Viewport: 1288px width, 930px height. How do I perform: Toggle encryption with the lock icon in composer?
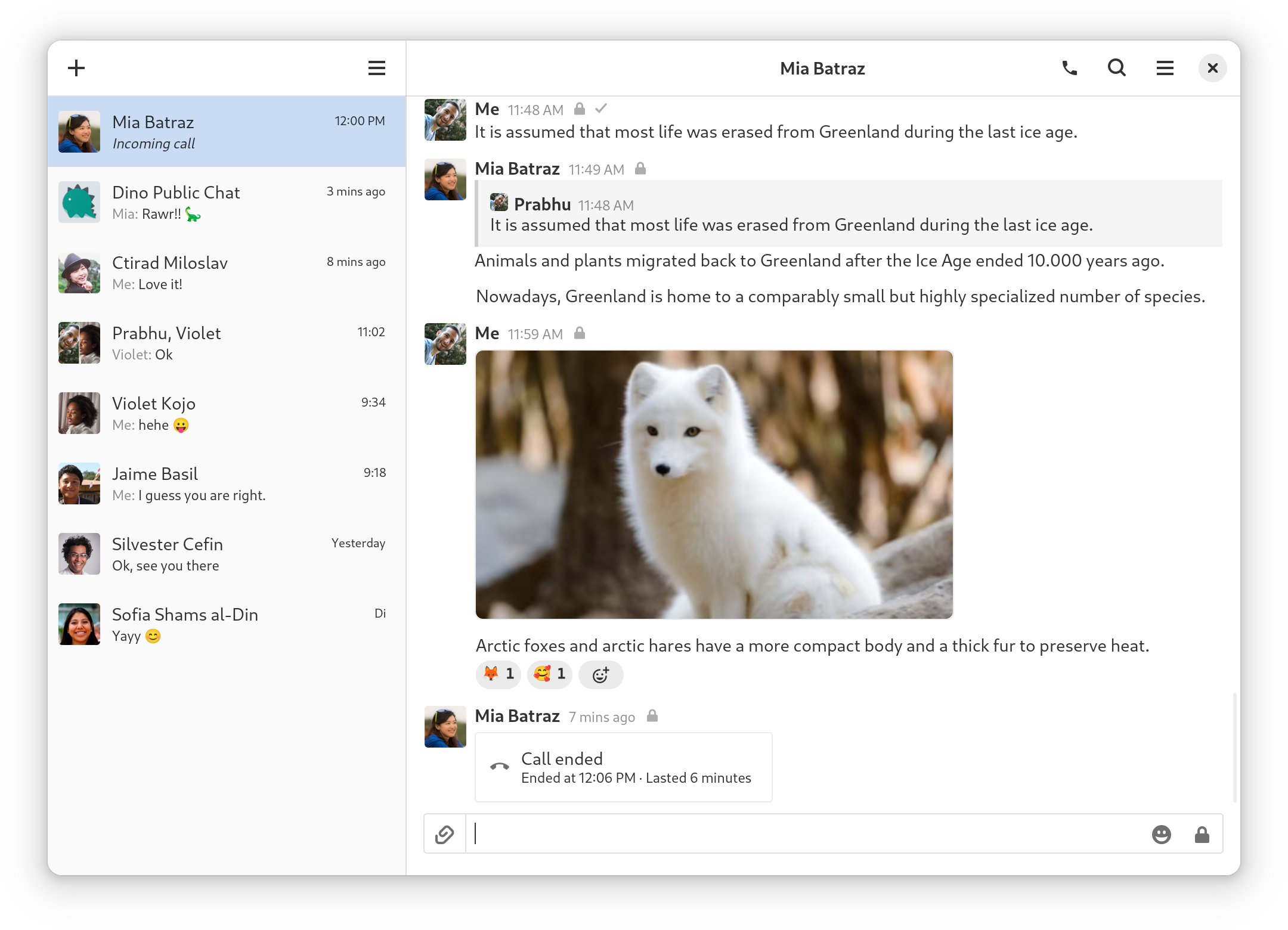click(1202, 833)
